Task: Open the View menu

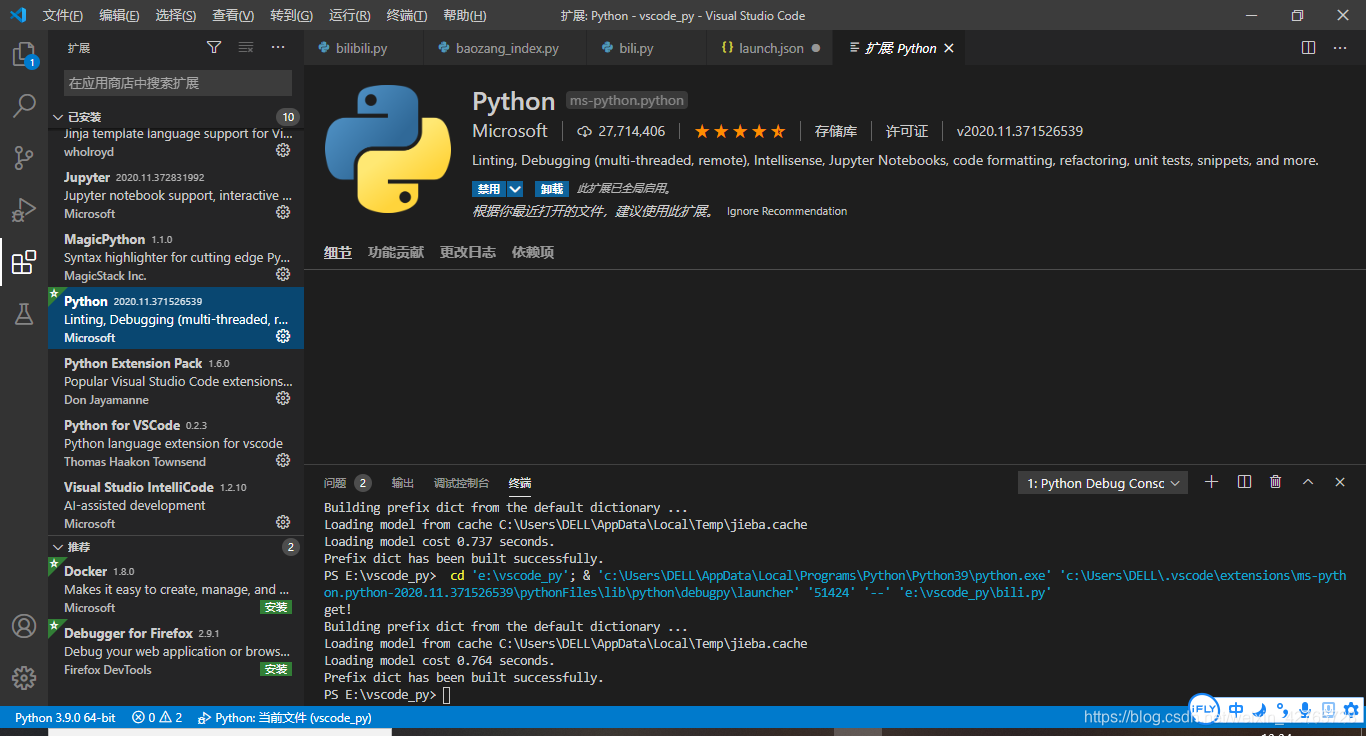Action: (x=233, y=15)
